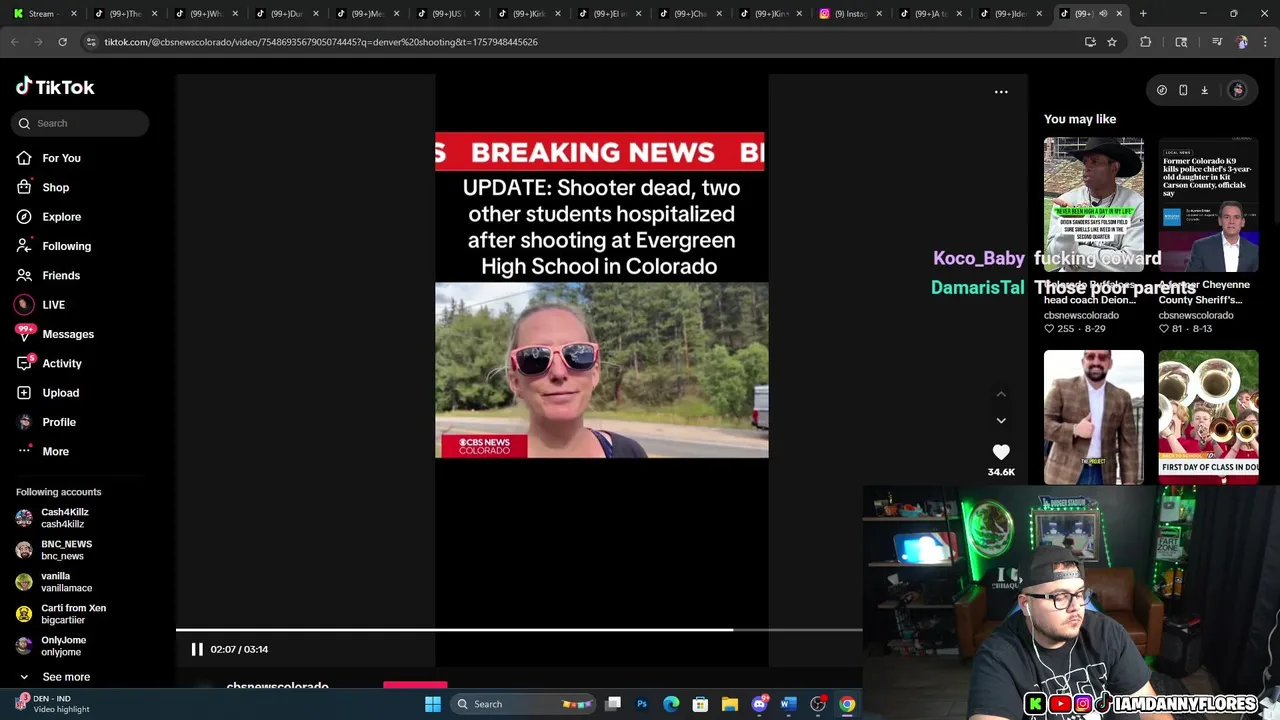1280x720 pixels.
Task: Open Microsoft Edge from the taskbar
Action: pos(671,704)
